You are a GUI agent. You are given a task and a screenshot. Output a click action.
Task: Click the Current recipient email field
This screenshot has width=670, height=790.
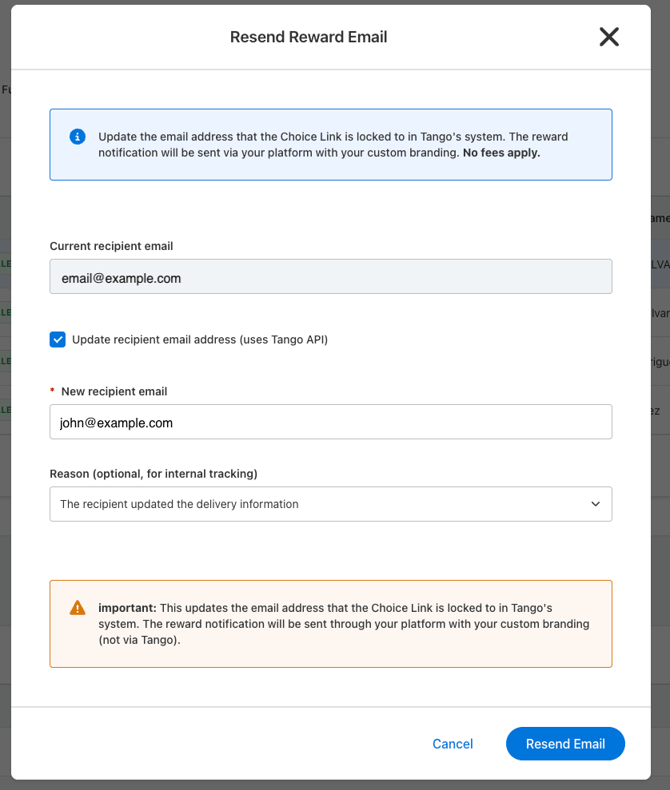pos(330,277)
